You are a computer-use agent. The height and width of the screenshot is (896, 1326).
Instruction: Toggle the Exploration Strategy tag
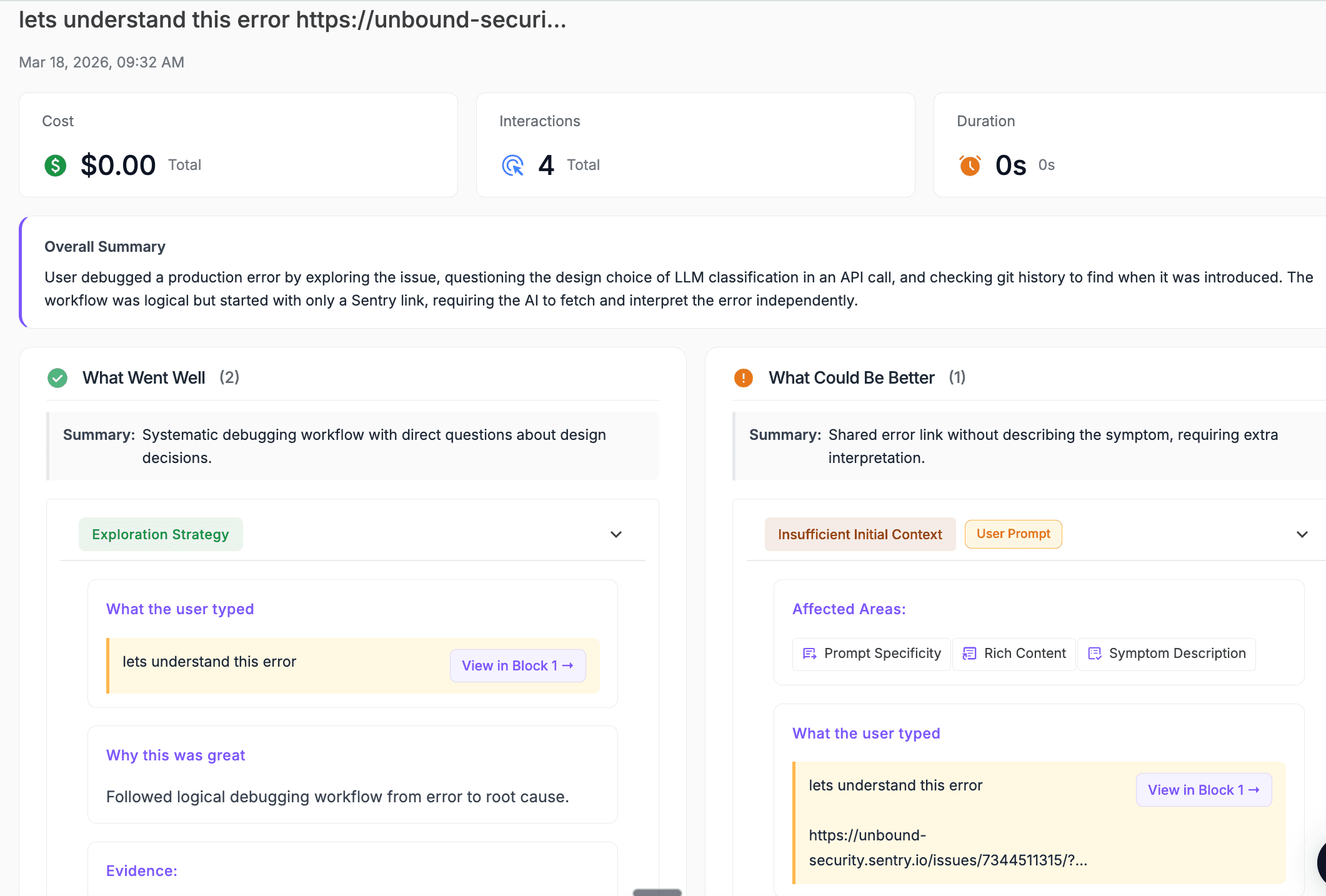pyautogui.click(x=160, y=534)
